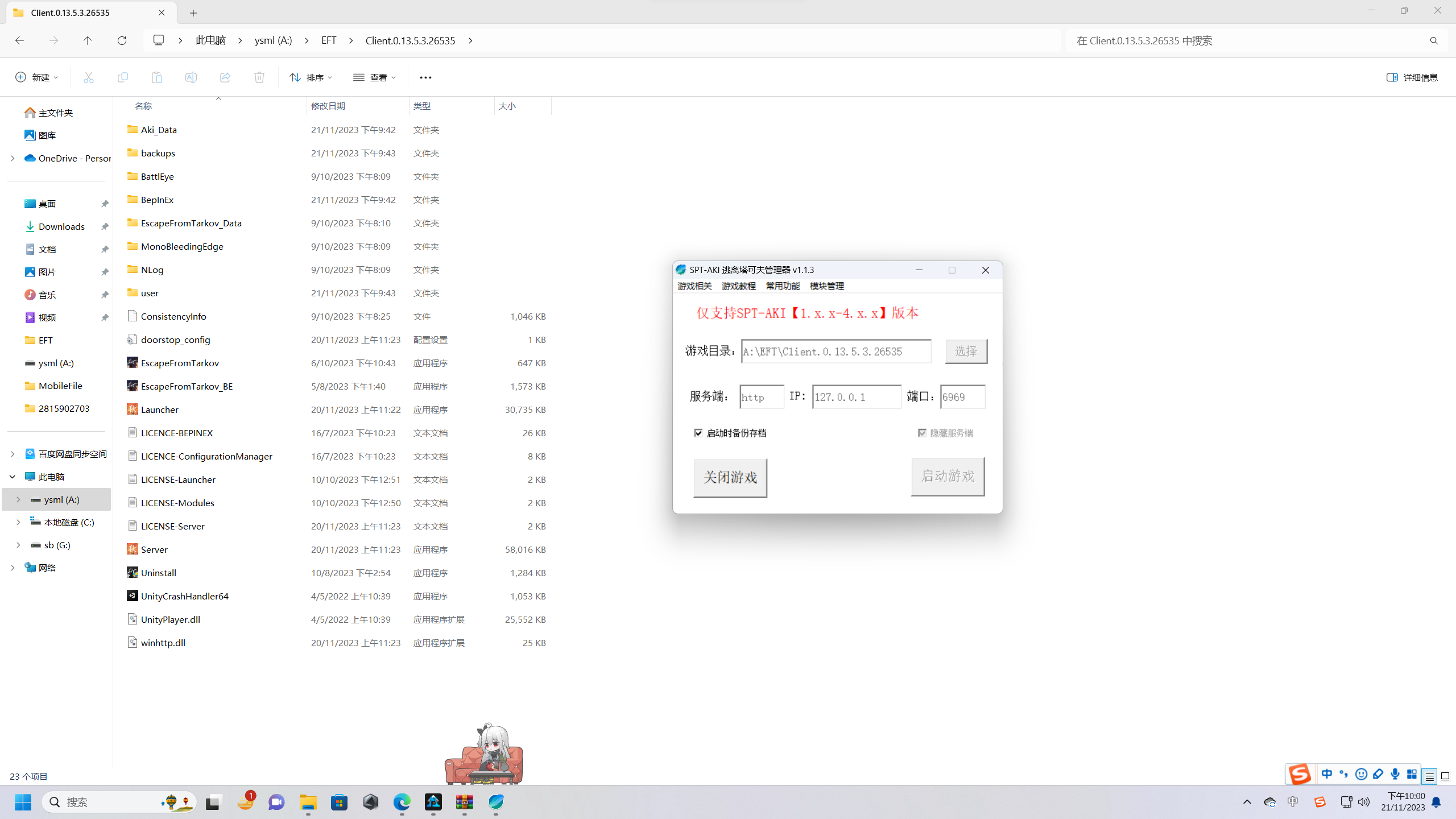Toggle the 隐藏服务端 checkbox
Viewport: 1456px width, 819px height.
tap(922, 433)
